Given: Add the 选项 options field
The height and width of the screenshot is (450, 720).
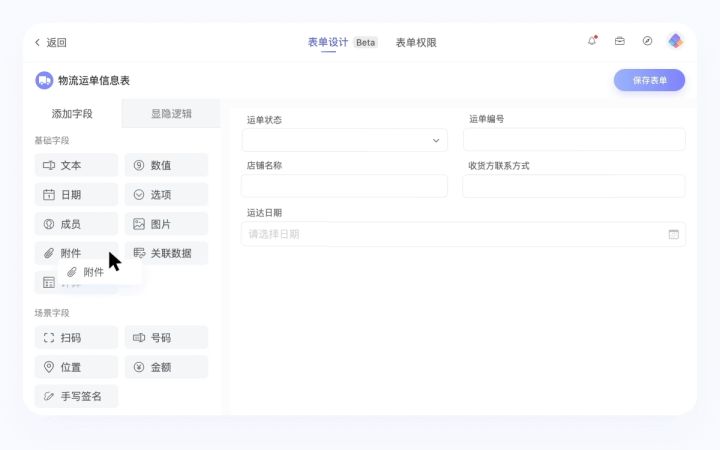Looking at the screenshot, I should pyautogui.click(x=166, y=195).
